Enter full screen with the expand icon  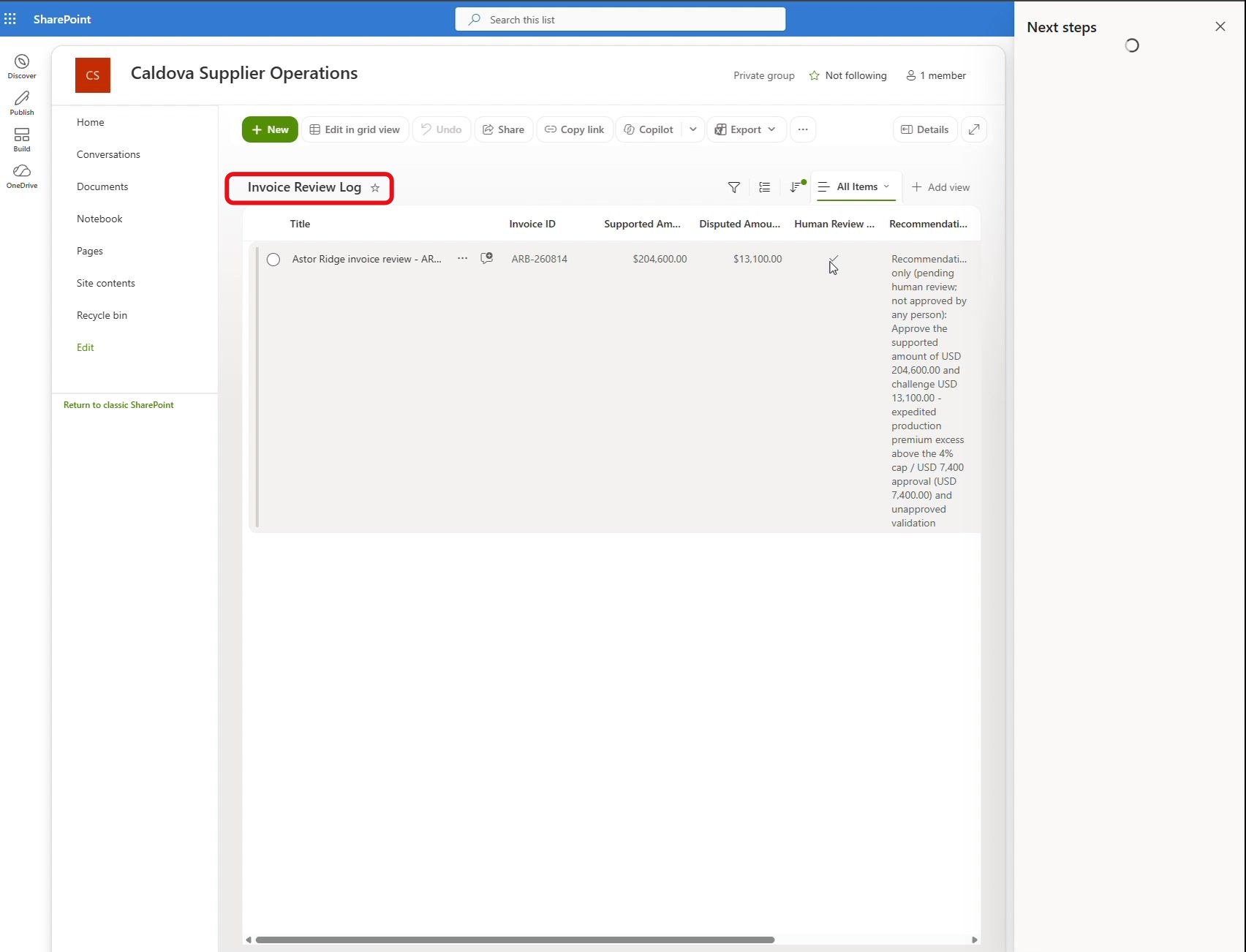tap(974, 129)
